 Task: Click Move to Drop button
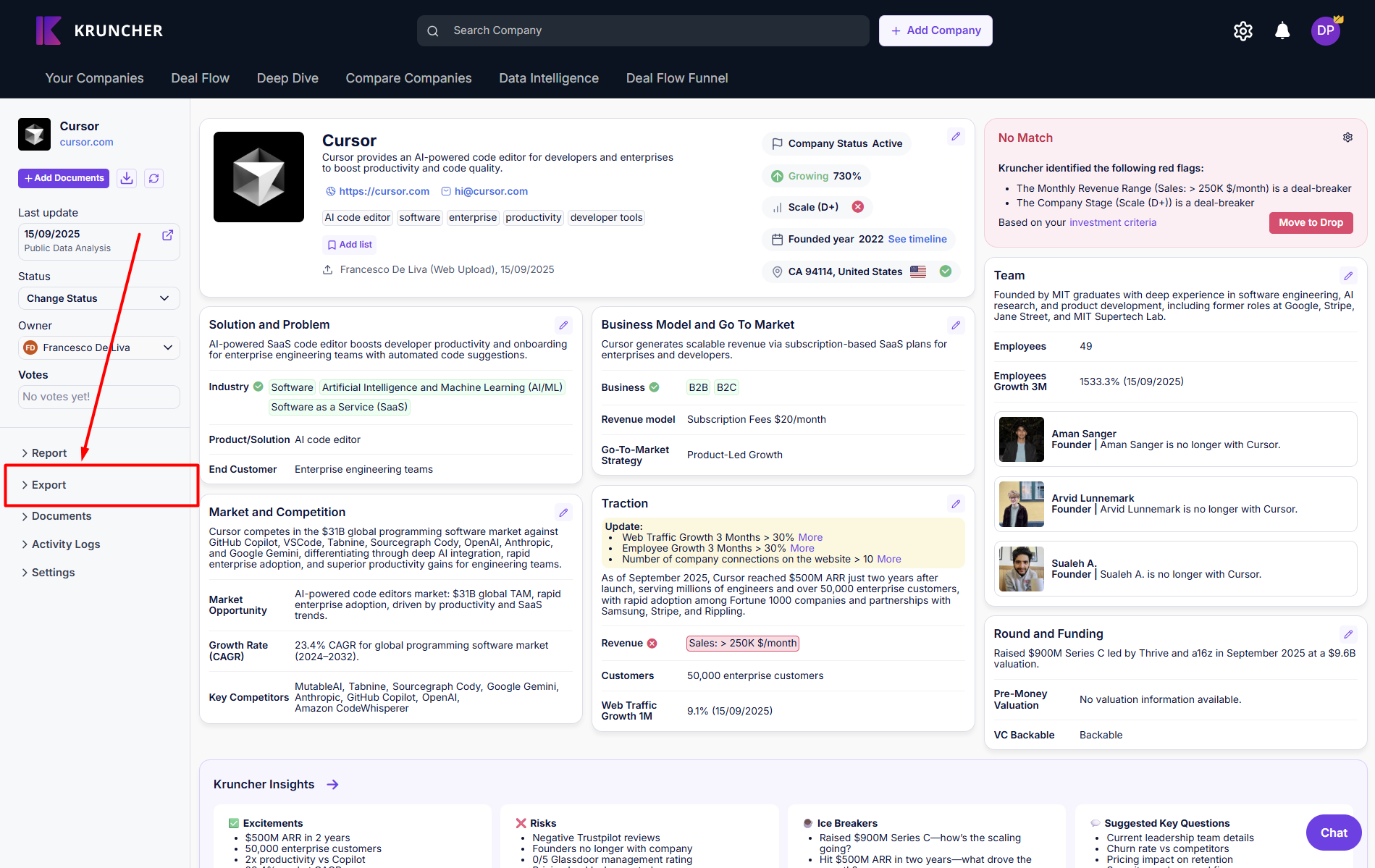pos(1311,223)
